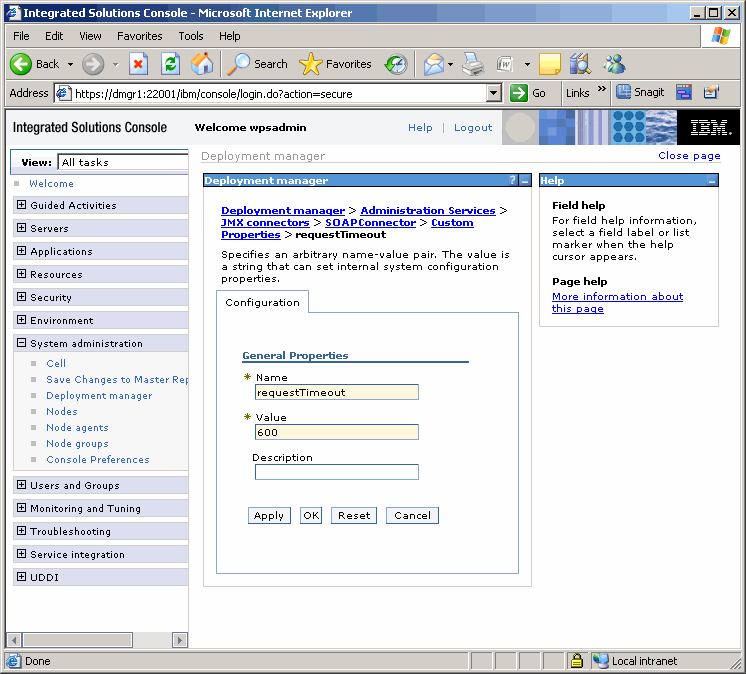Expand the Servers navigation section
The height and width of the screenshot is (674, 746).
click(x=22, y=228)
